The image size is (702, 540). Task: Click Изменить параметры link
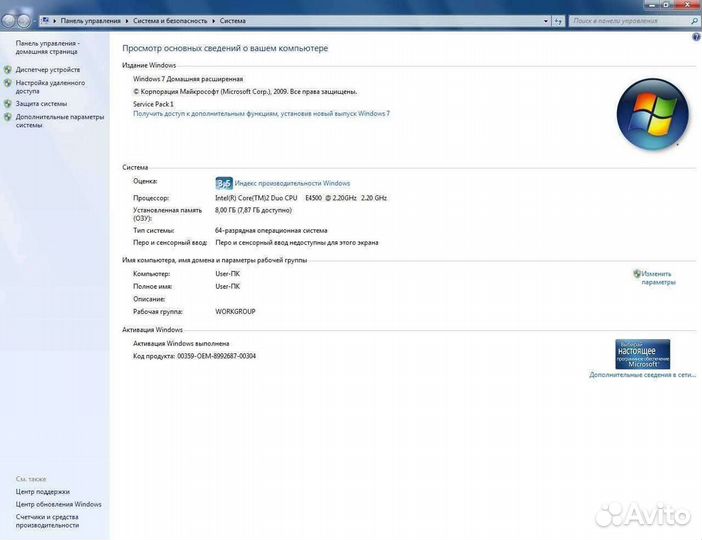(x=658, y=278)
